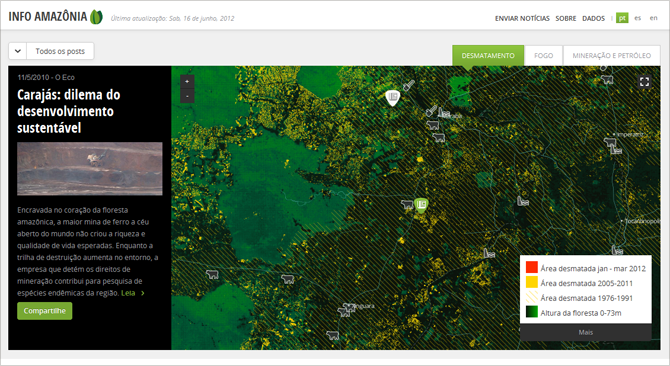
Task: Click the cattle icon at the map's top right
Action: (607, 79)
